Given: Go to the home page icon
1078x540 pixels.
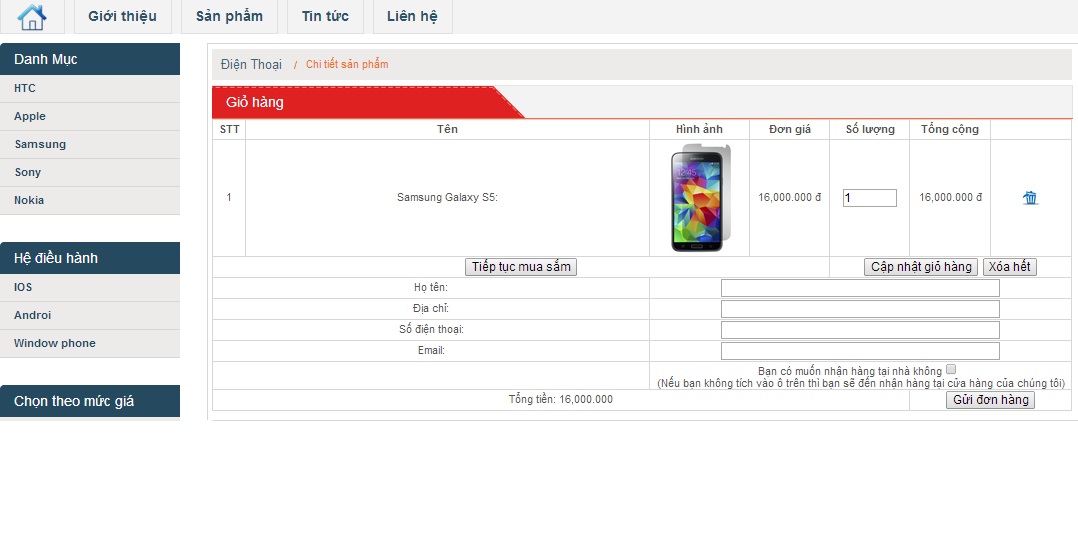Looking at the screenshot, I should point(32,17).
